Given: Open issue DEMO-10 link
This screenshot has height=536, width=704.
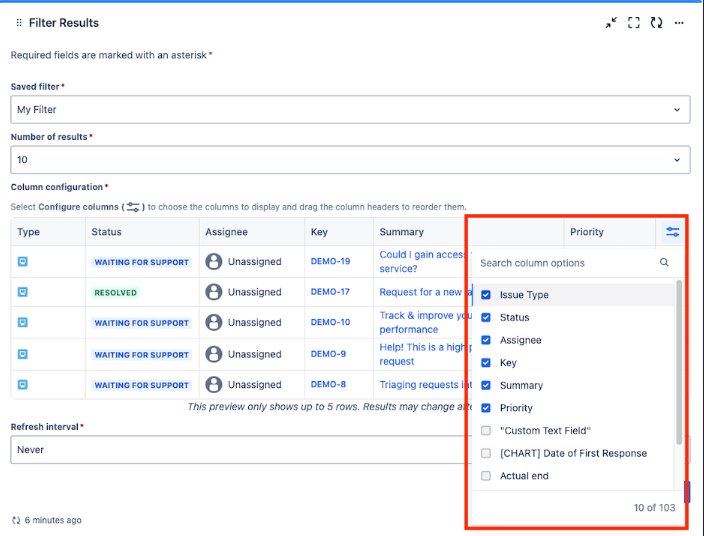Looking at the screenshot, I should pos(330,322).
